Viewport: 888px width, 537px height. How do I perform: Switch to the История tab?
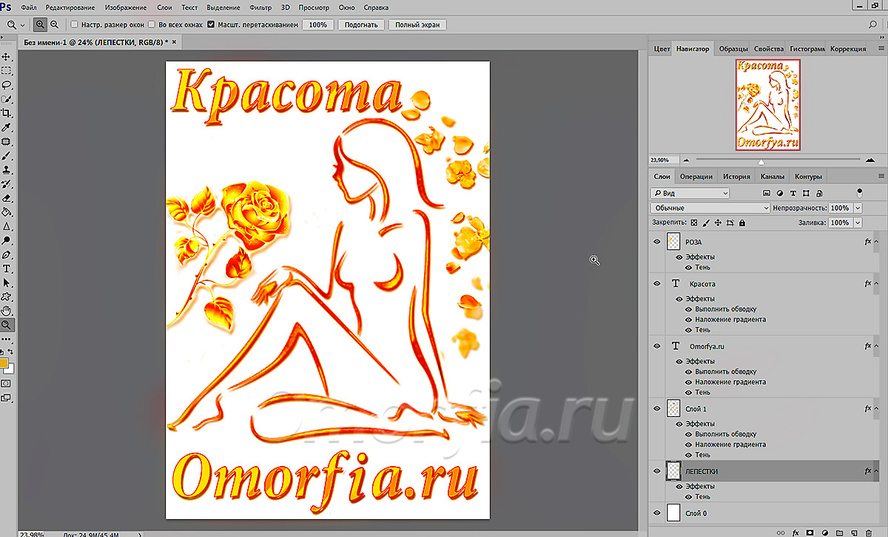pos(736,176)
